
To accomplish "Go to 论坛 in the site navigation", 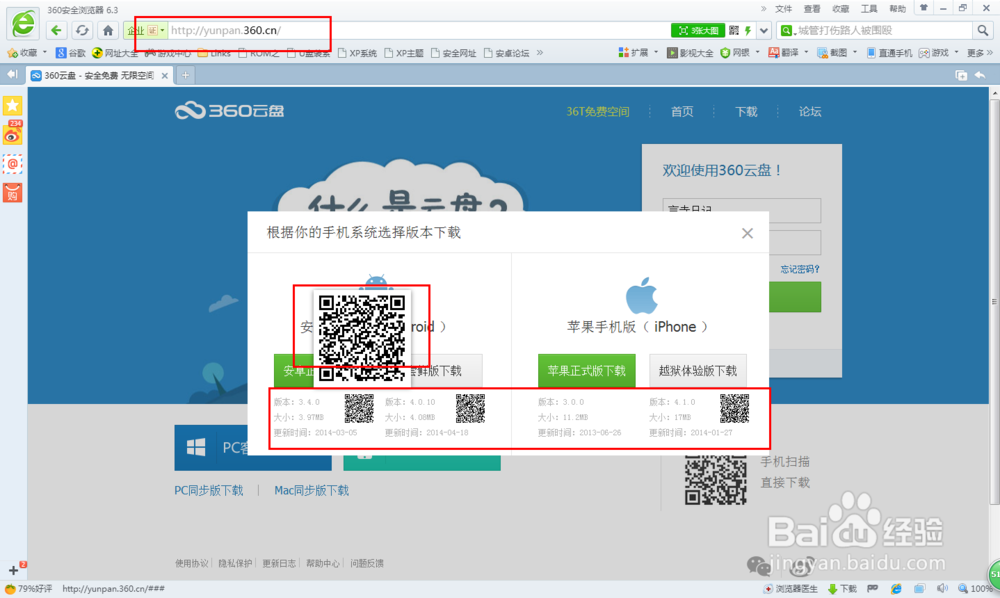I will pyautogui.click(x=810, y=112).
